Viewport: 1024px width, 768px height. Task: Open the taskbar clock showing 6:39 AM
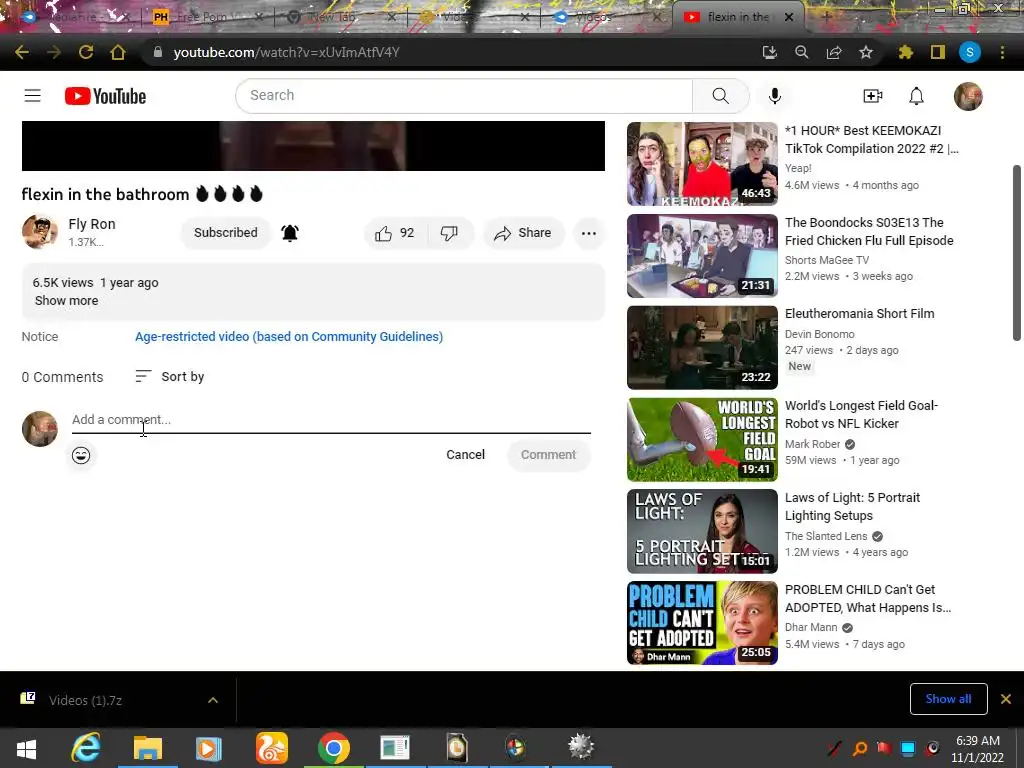(978, 748)
